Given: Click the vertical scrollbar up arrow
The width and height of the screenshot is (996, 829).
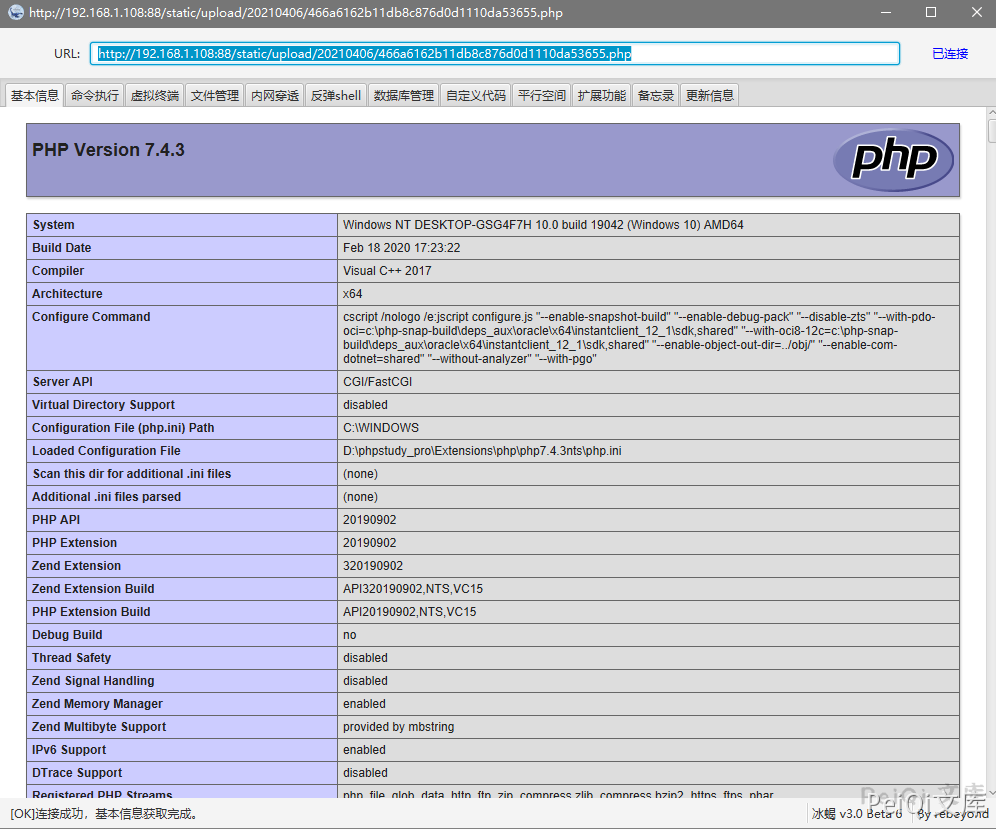Looking at the screenshot, I should click(x=992, y=112).
